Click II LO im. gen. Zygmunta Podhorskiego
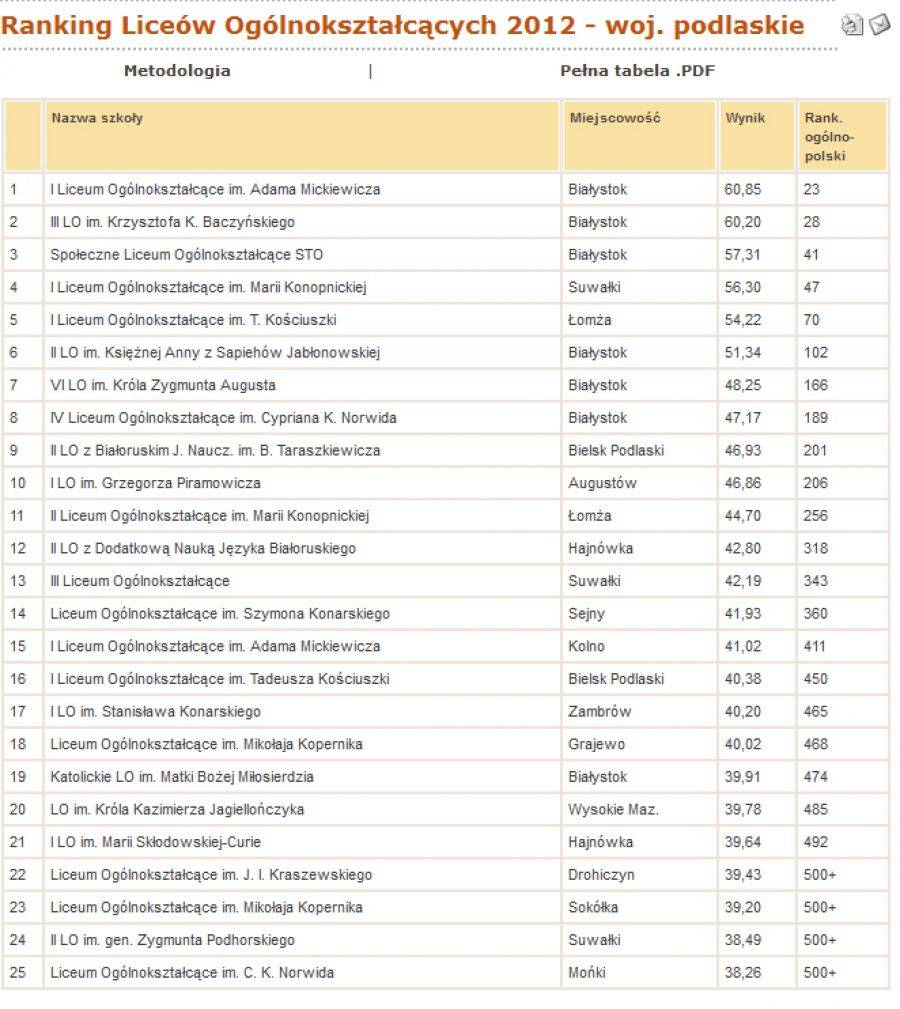This screenshot has width=900, height=1009. tap(172, 940)
